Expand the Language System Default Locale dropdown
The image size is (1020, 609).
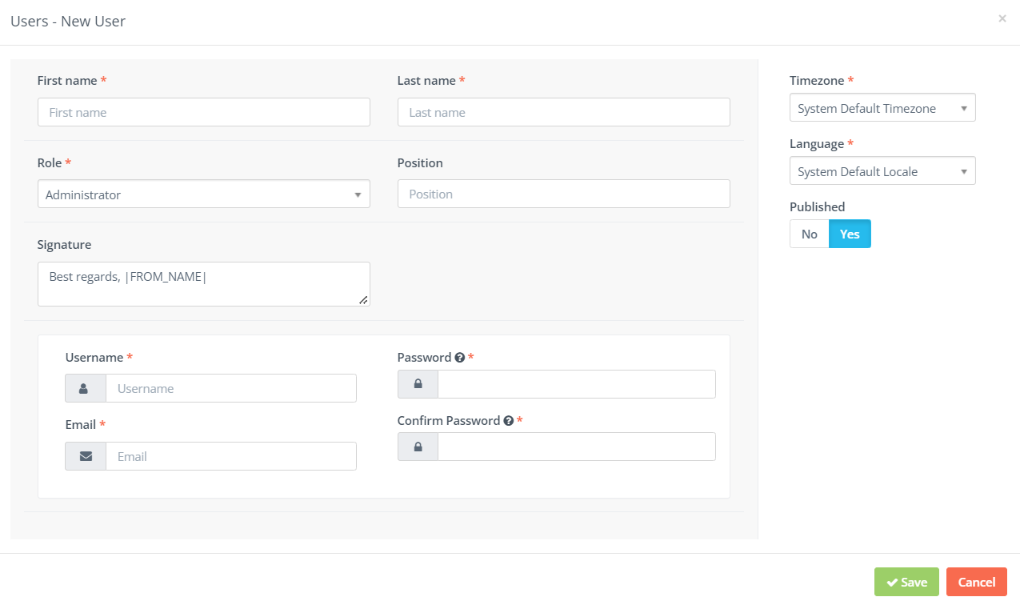[x=882, y=171]
